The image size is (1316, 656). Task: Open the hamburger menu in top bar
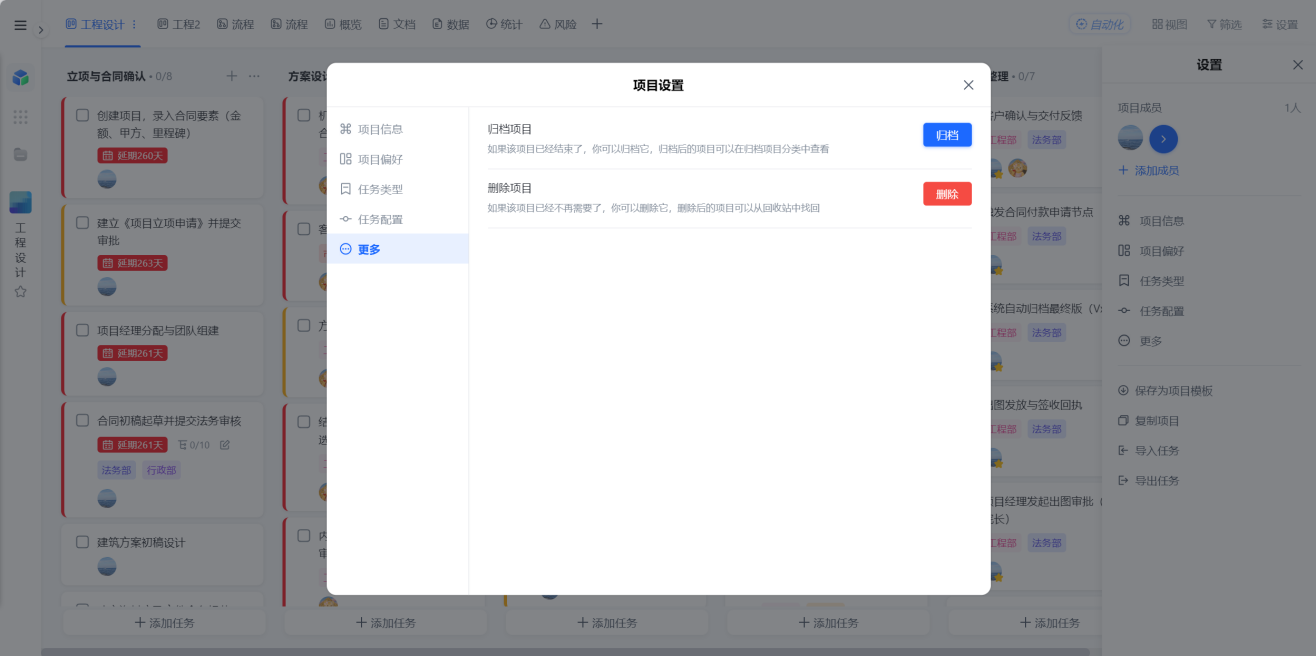[x=20, y=25]
